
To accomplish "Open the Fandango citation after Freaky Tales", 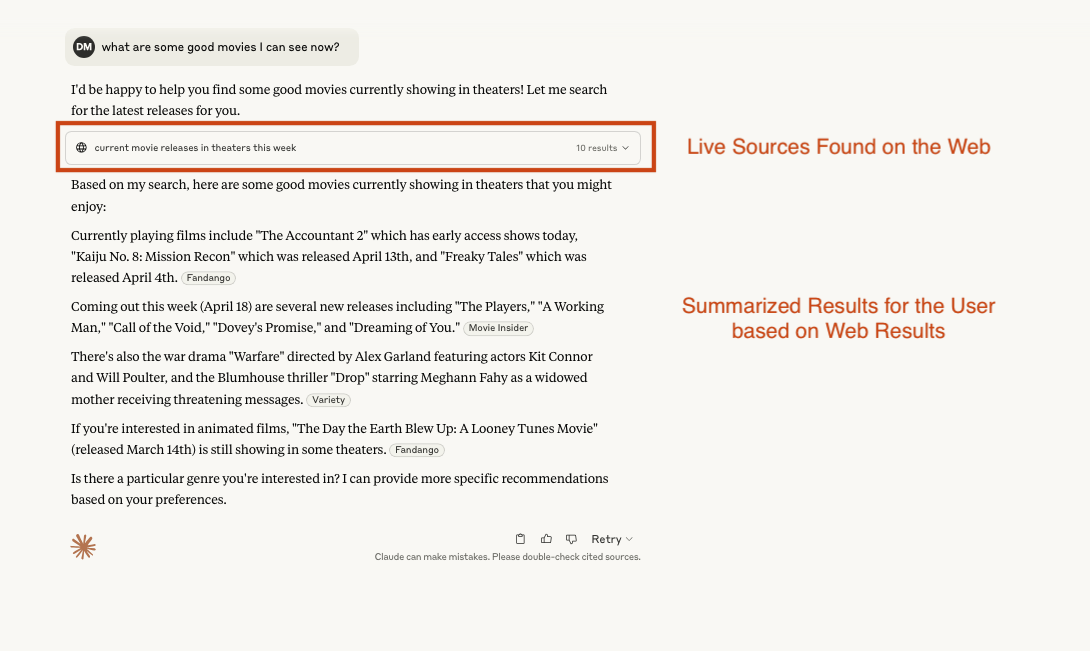I will pyautogui.click(x=208, y=278).
